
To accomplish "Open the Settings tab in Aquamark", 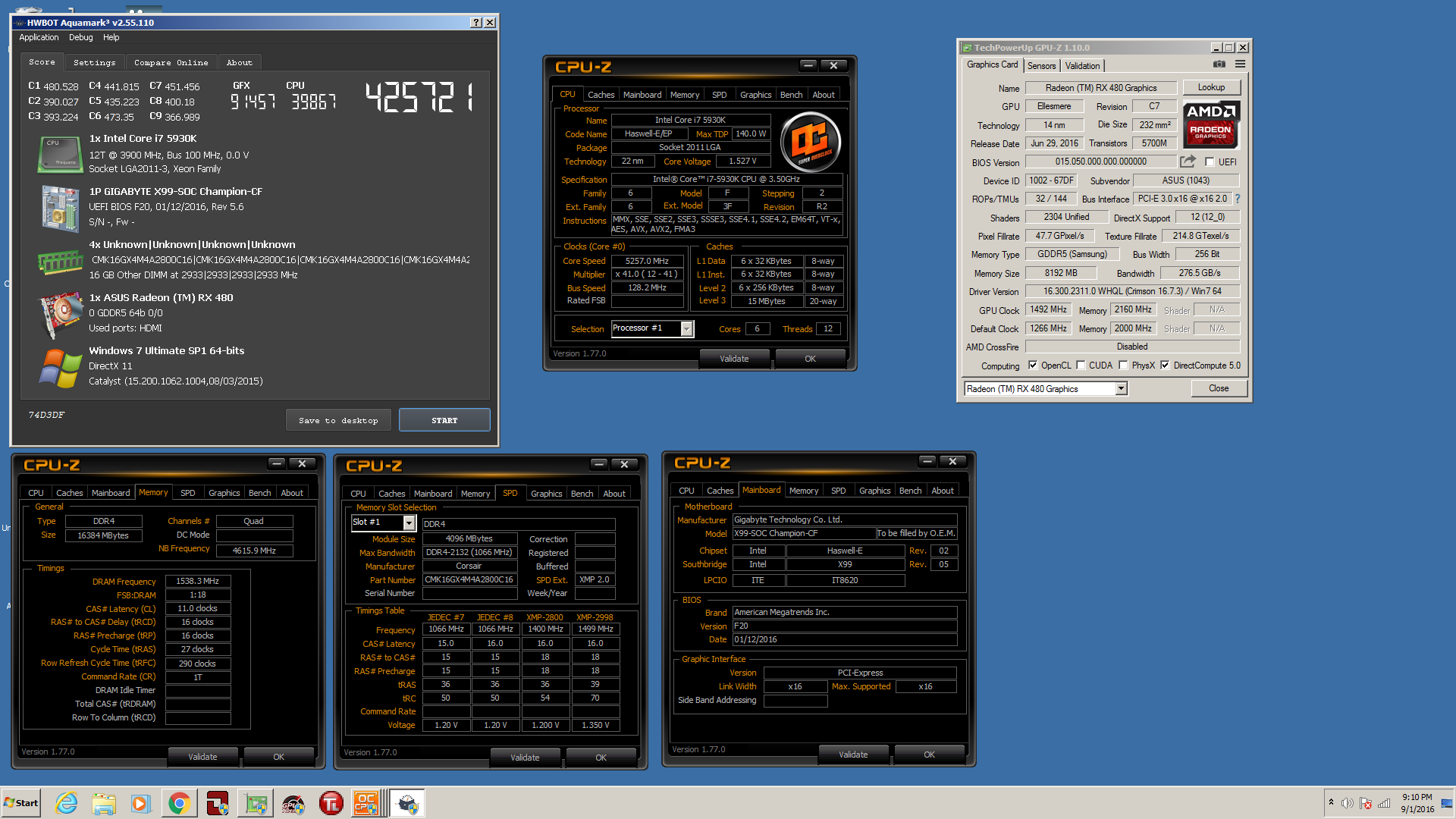I will [95, 62].
